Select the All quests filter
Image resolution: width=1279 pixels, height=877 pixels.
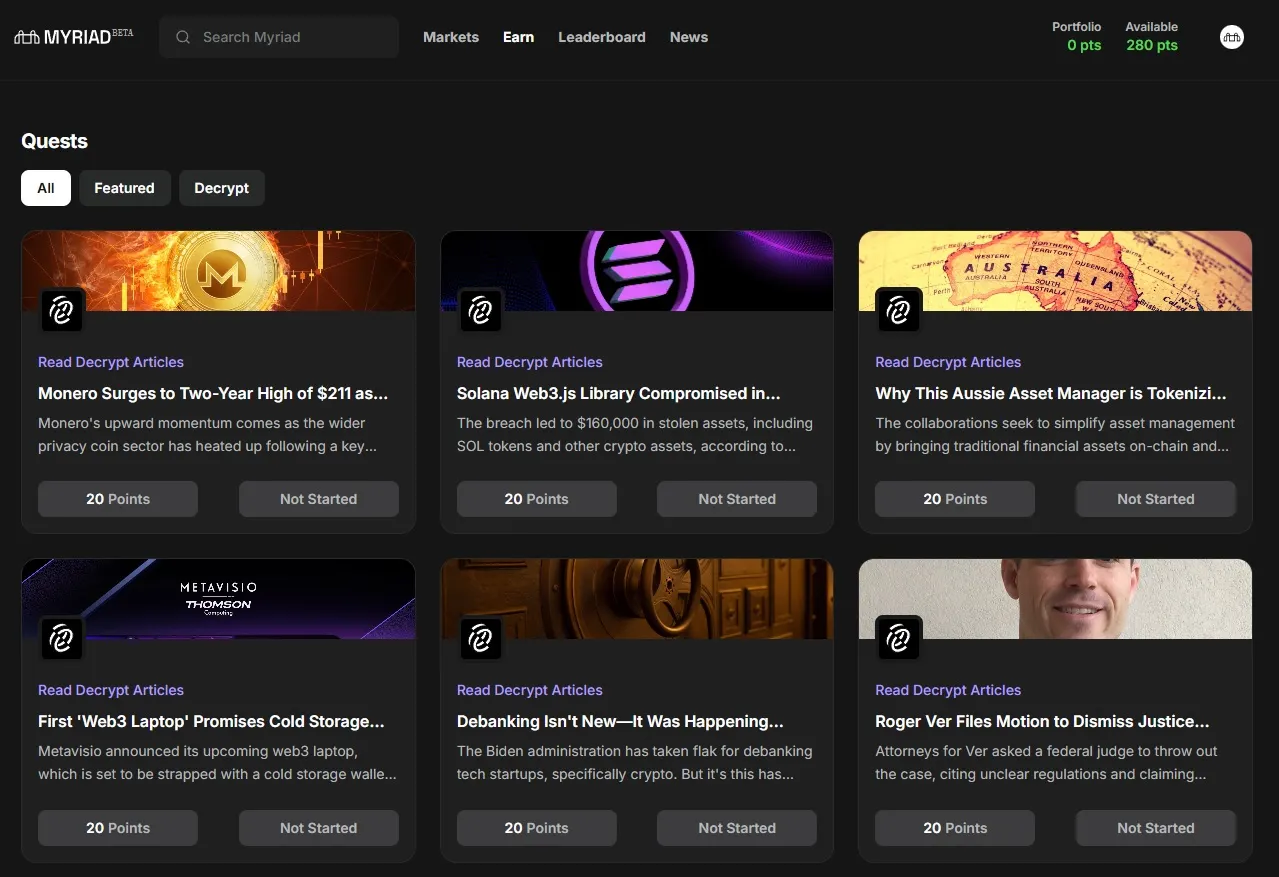[x=46, y=188]
